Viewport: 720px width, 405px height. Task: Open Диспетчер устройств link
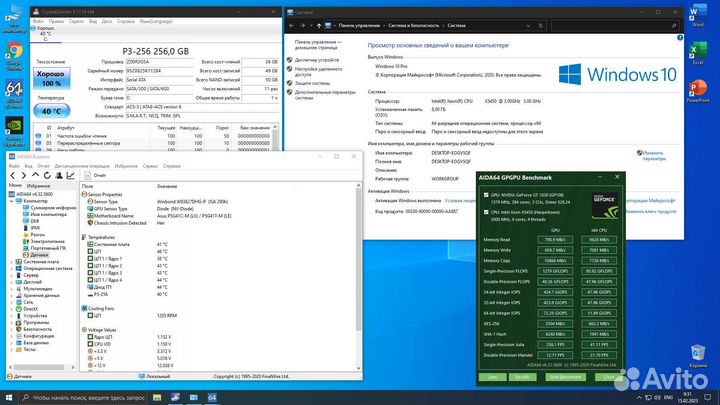tap(317, 60)
